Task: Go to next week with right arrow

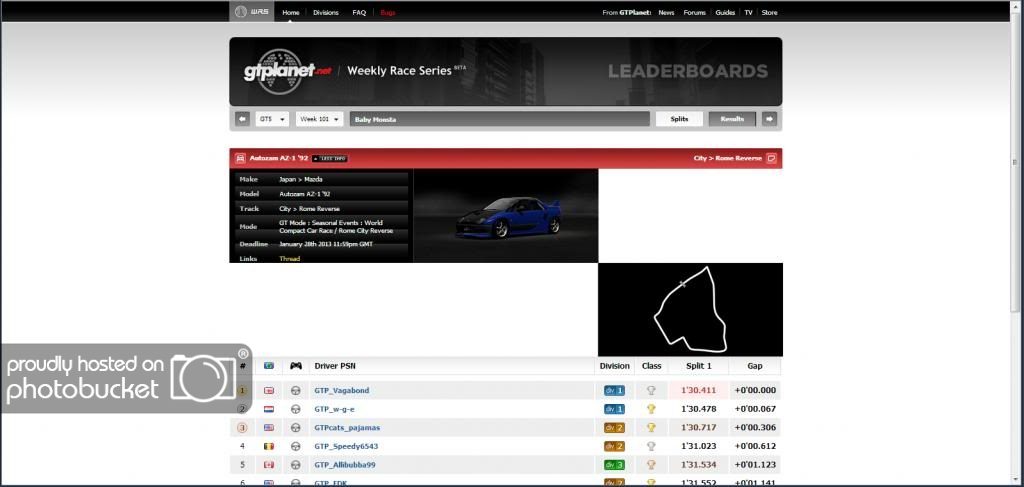Action: tap(769, 119)
